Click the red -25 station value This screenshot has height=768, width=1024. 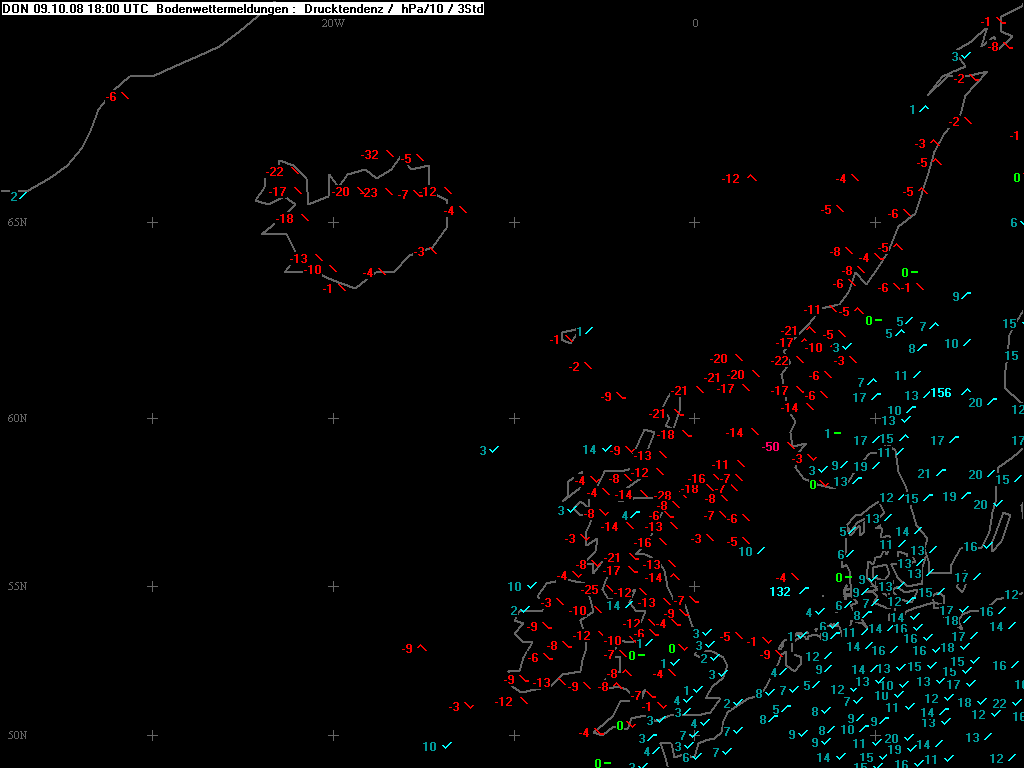pos(590,589)
